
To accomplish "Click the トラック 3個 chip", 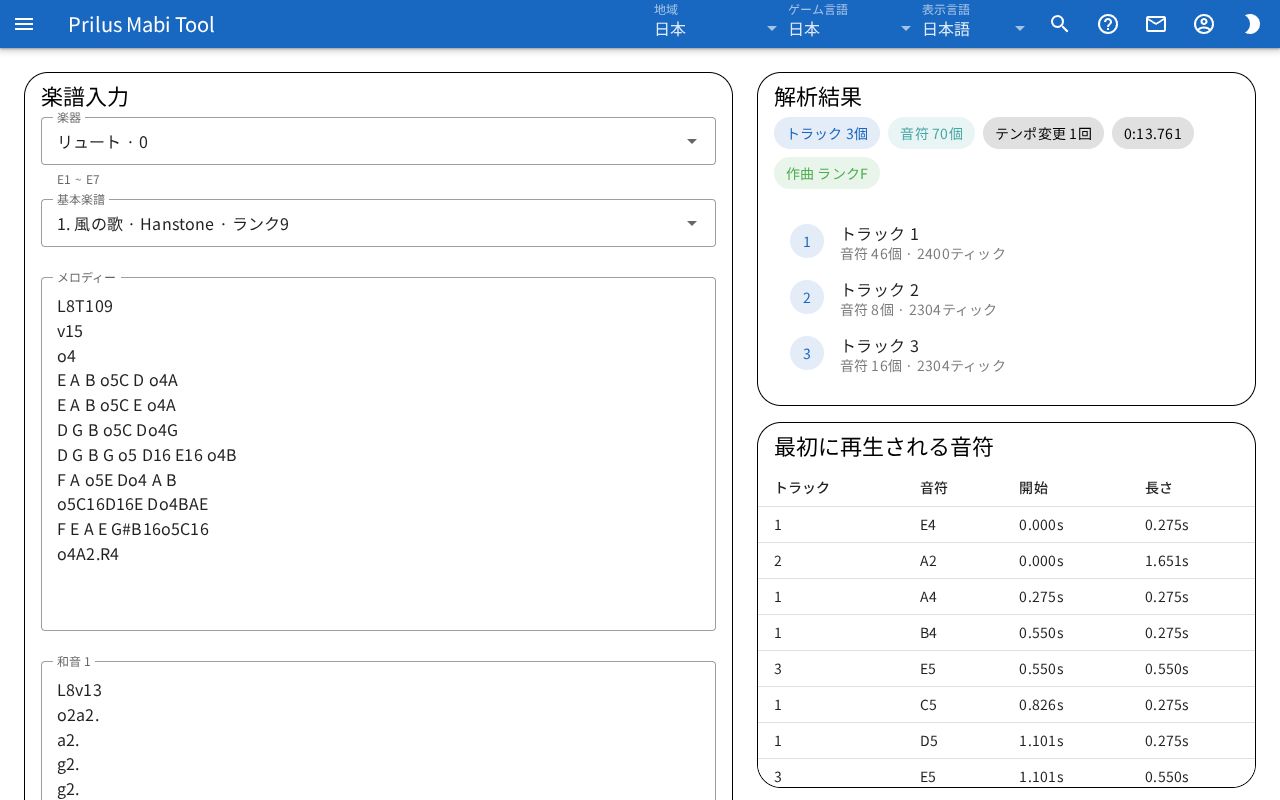I will [827, 133].
